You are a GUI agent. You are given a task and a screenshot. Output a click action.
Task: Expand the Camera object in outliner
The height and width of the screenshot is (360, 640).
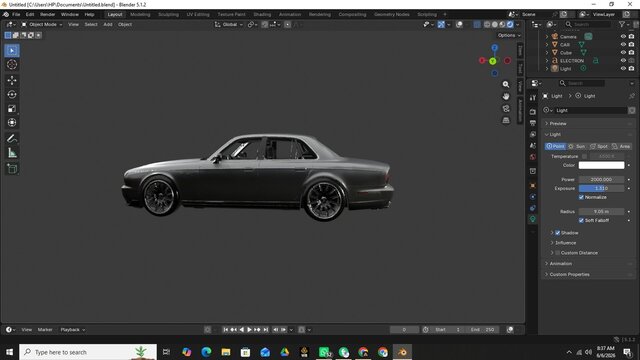pyautogui.click(x=547, y=37)
